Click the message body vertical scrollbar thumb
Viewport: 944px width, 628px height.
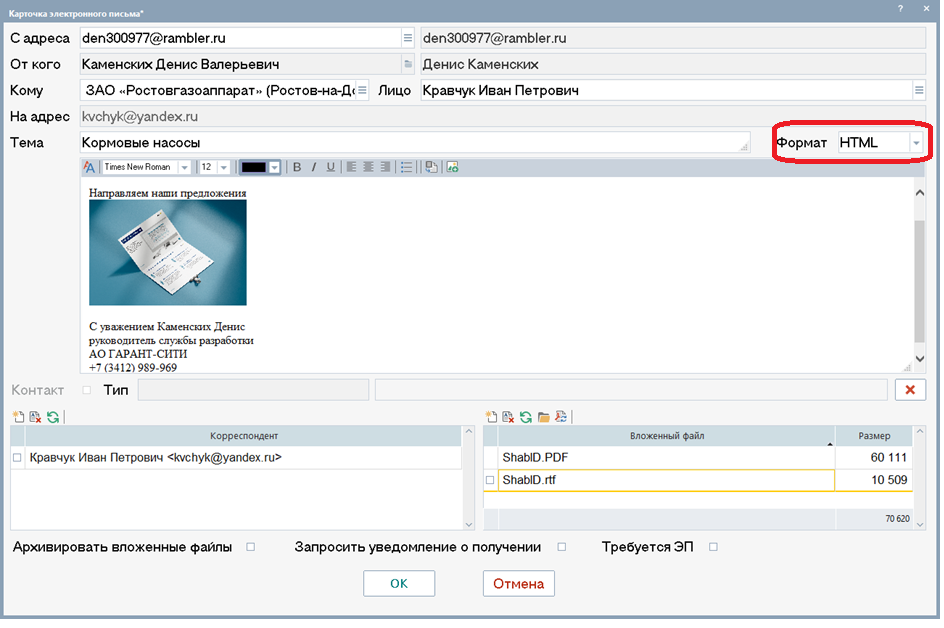(x=919, y=280)
